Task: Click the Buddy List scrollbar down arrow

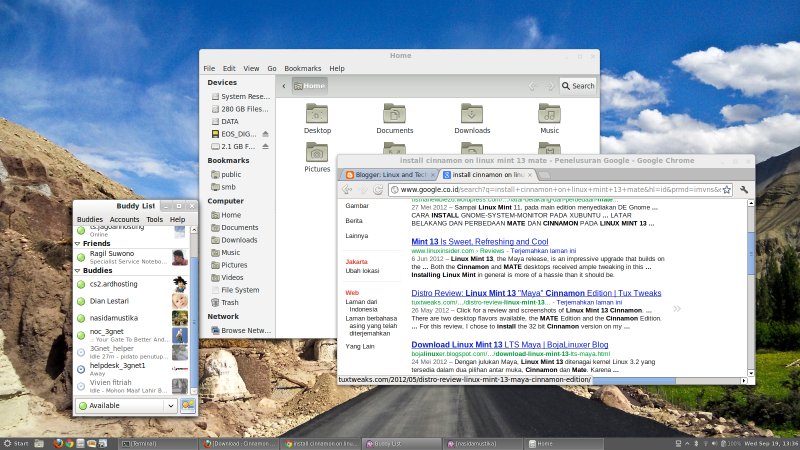Action: click(194, 391)
